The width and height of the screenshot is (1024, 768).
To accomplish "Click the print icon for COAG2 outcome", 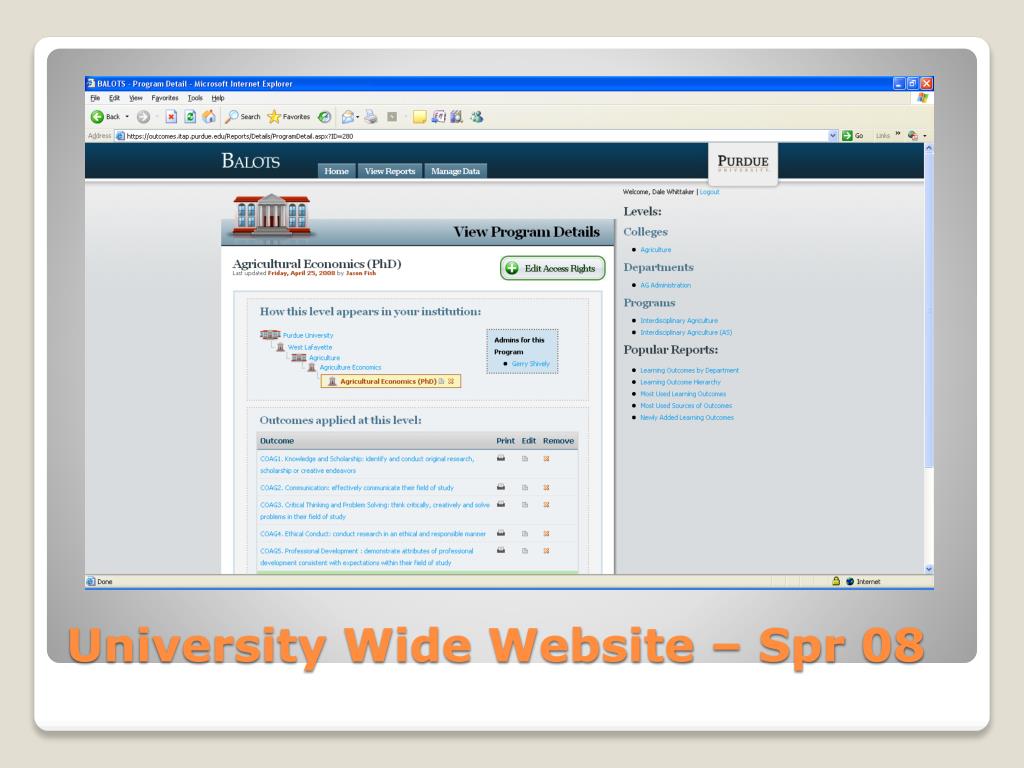I will click(x=501, y=487).
